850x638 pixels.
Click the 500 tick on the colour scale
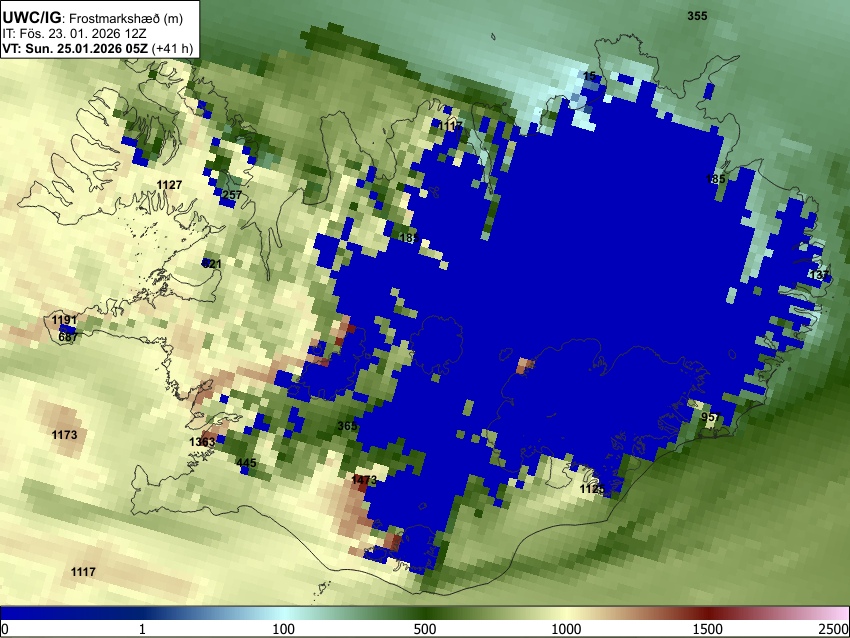click(x=425, y=629)
